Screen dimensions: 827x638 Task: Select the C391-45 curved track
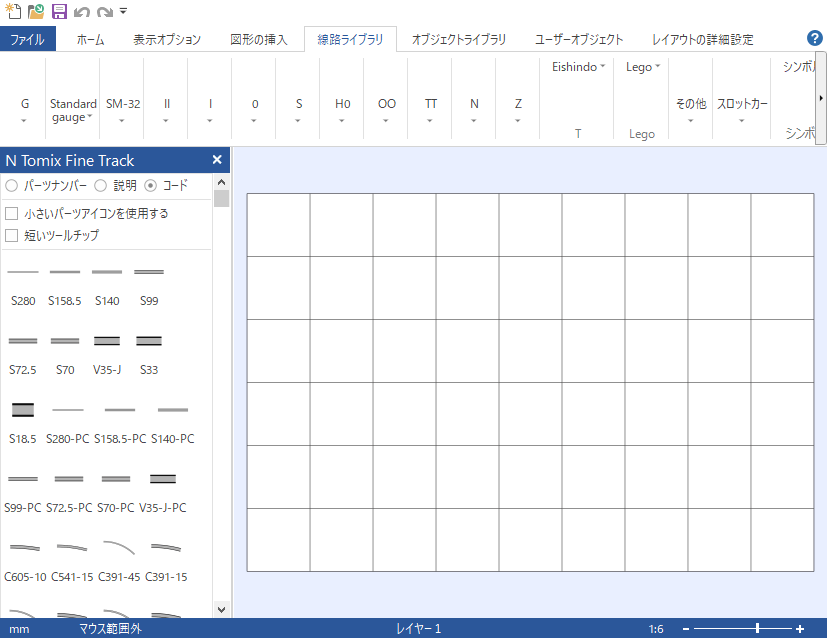pyautogui.click(x=119, y=562)
